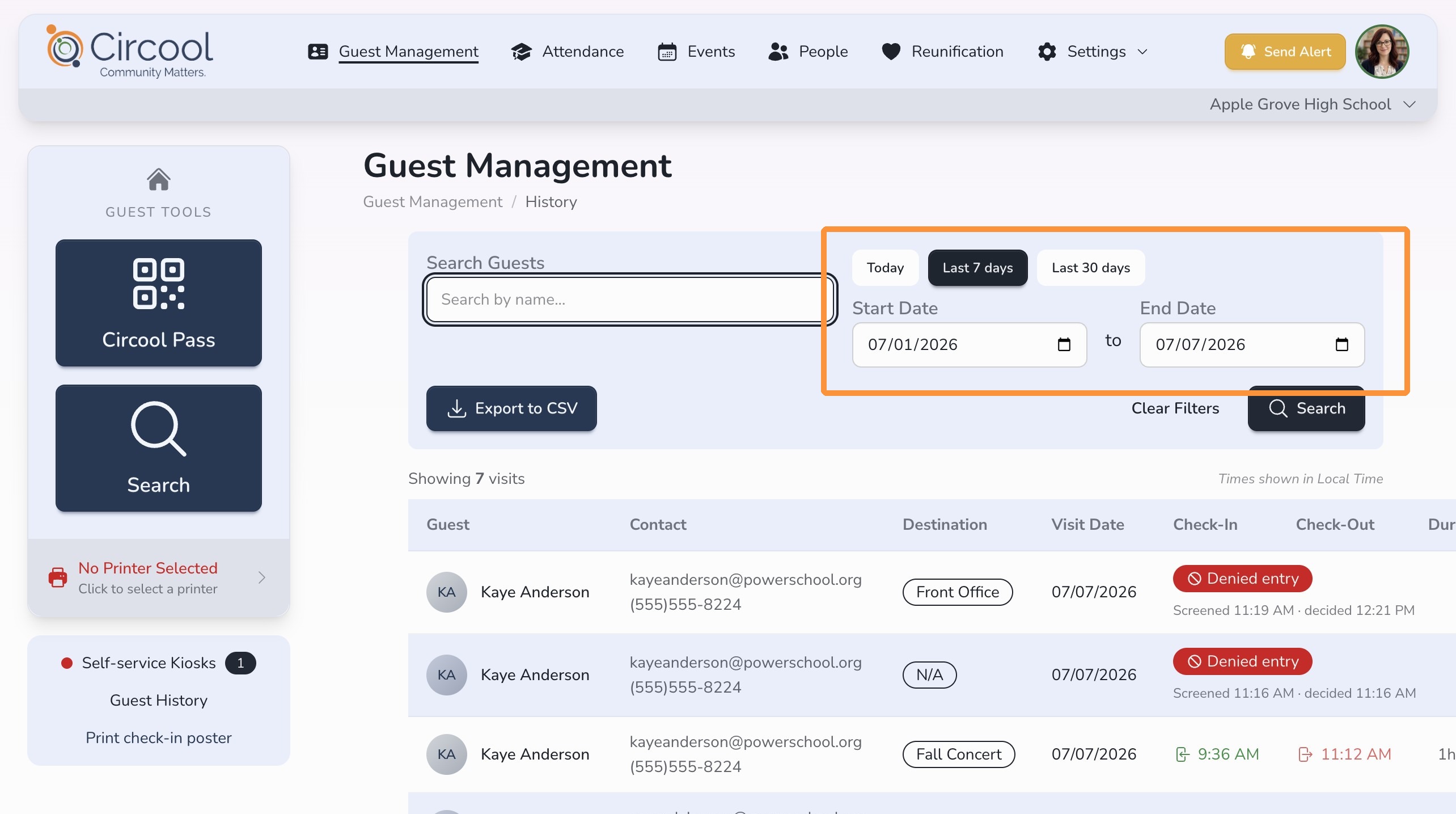Click the People group icon
1456x814 pixels.
click(x=778, y=52)
